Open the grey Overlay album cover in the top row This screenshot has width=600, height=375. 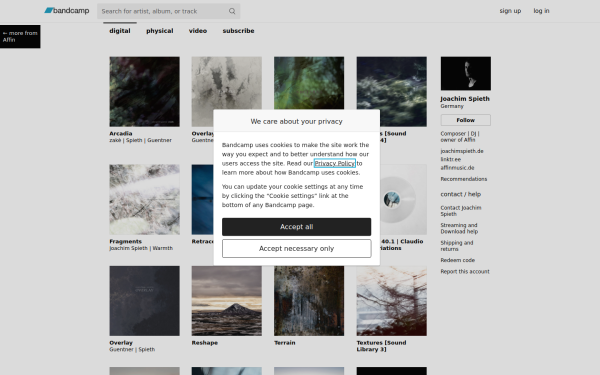click(227, 83)
